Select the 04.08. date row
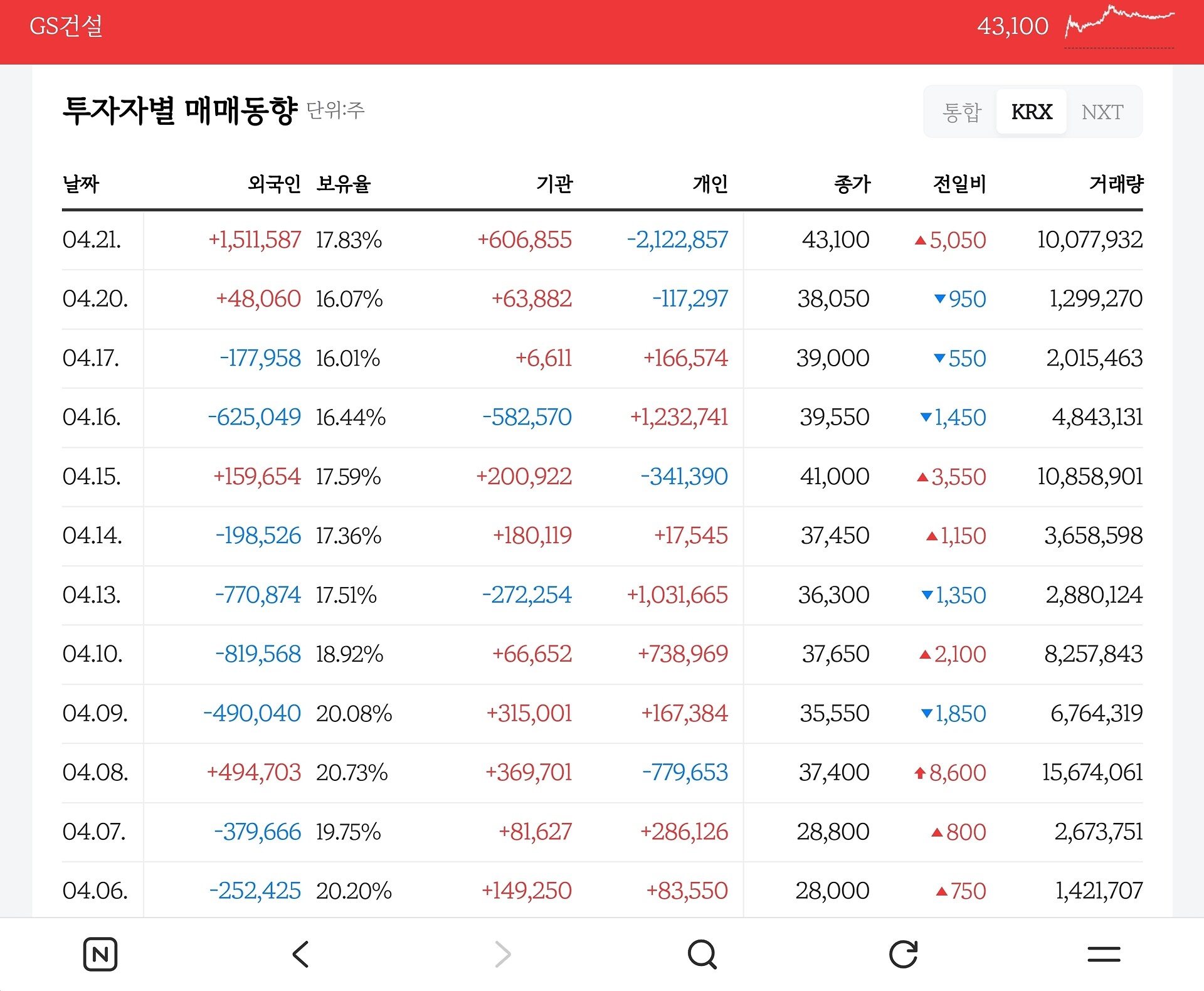The height and width of the screenshot is (991, 1204). 602,773
